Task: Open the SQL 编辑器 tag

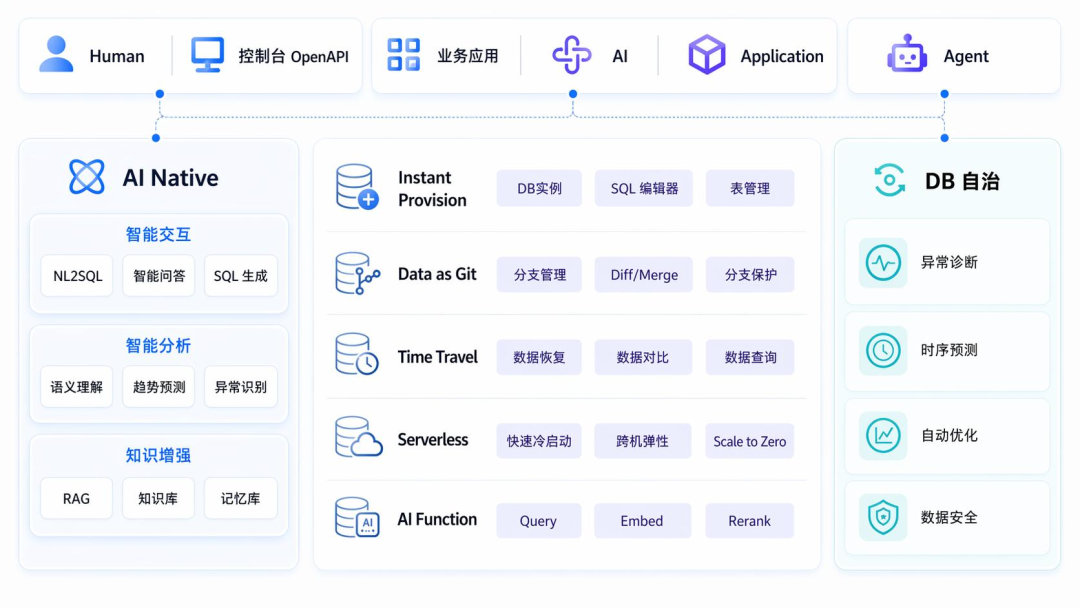Action: (x=644, y=189)
